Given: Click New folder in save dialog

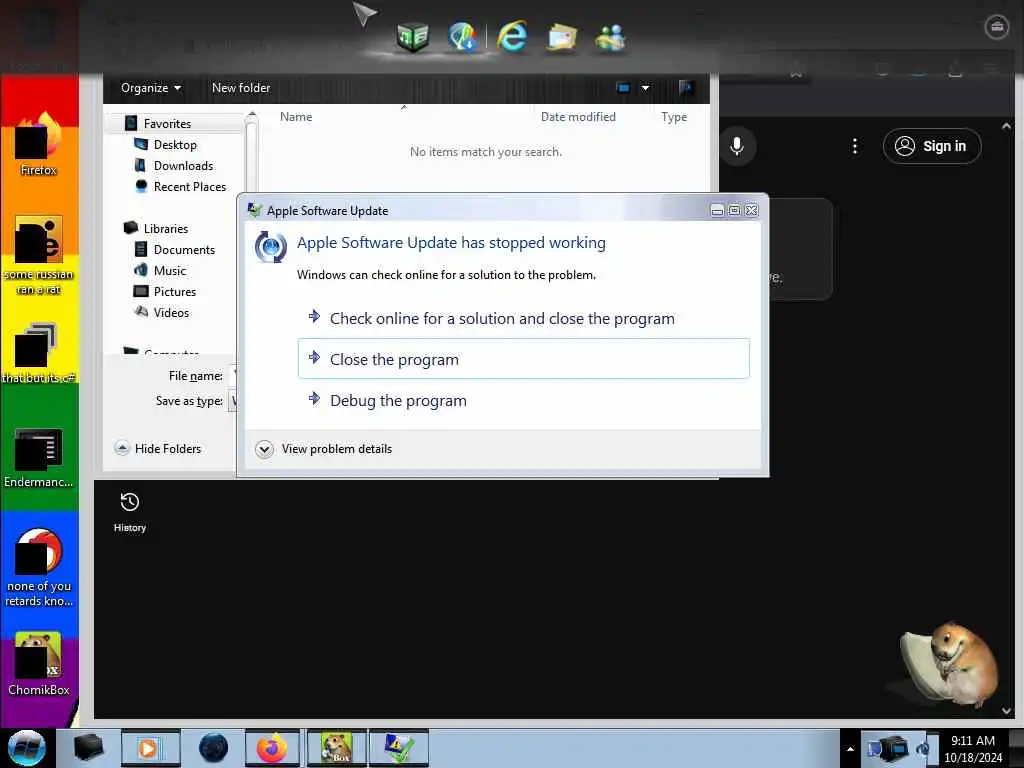Looking at the screenshot, I should [x=241, y=88].
